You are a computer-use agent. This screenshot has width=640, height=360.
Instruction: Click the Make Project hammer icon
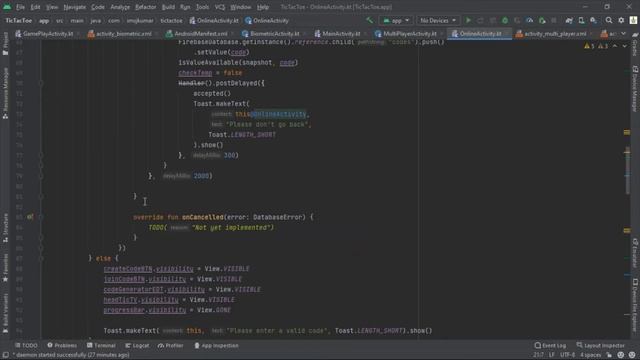[369, 20]
